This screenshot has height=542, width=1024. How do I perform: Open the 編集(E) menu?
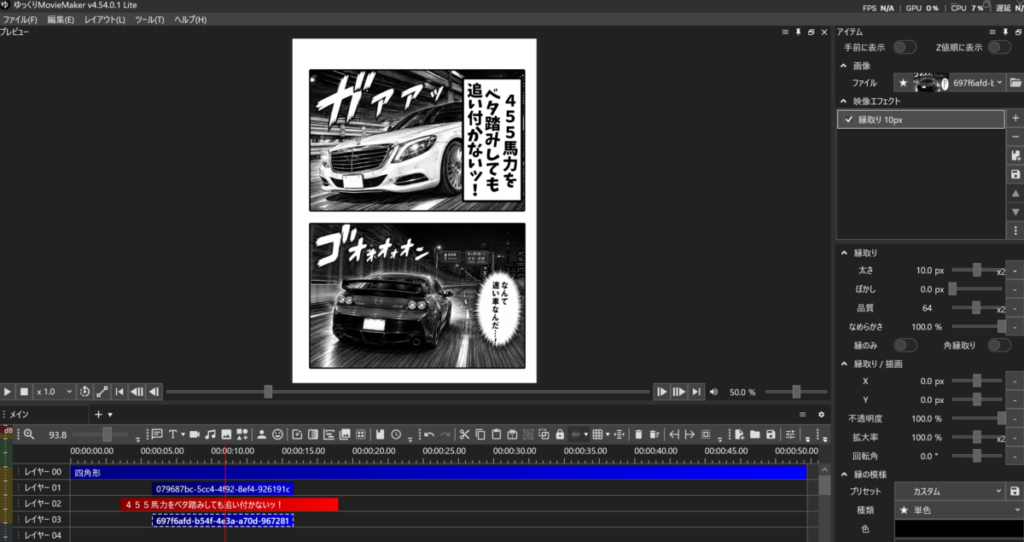click(60, 20)
